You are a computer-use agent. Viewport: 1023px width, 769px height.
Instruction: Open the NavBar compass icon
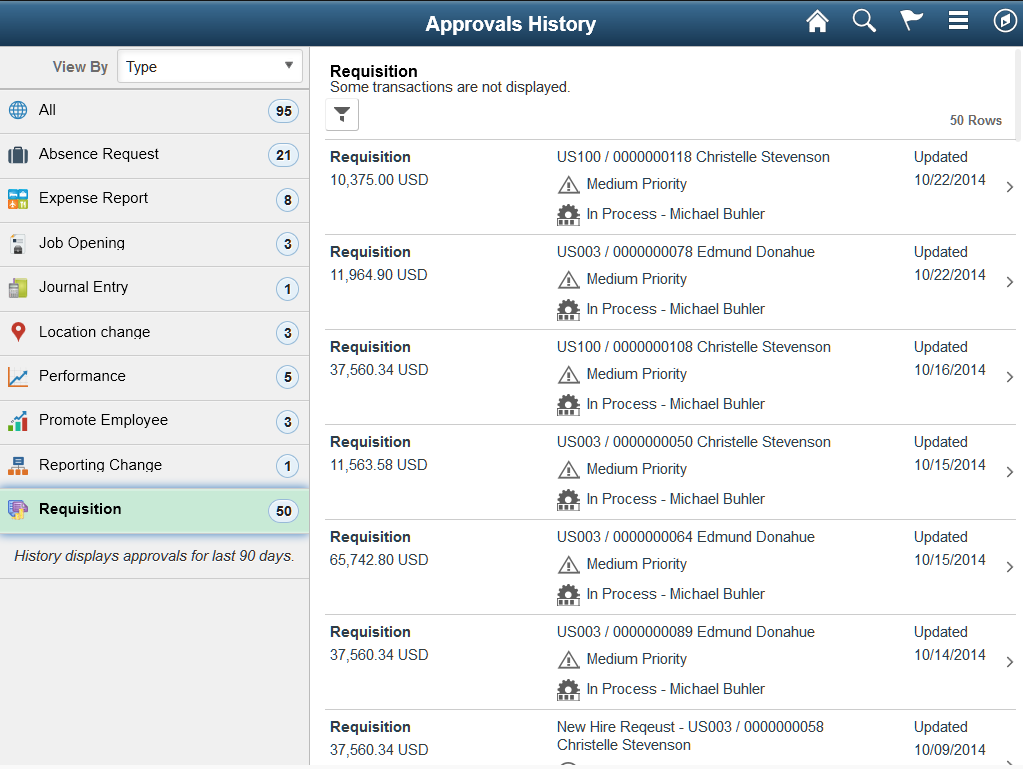1005,21
